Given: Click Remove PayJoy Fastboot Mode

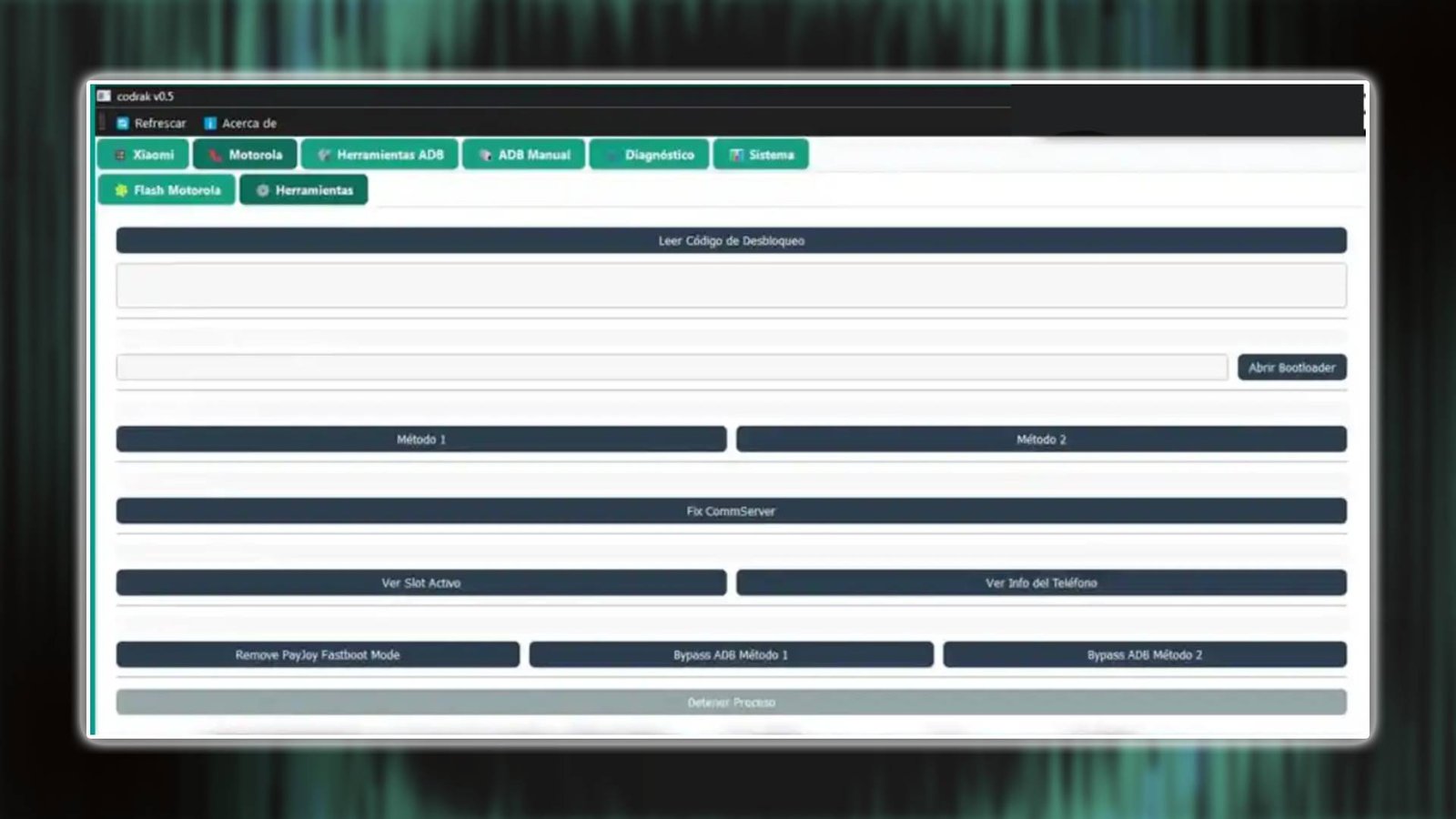Looking at the screenshot, I should (318, 655).
